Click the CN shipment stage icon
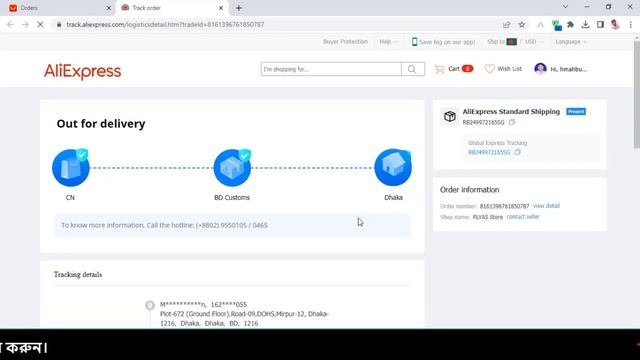Viewport: 640px width, 360px height. [x=71, y=168]
